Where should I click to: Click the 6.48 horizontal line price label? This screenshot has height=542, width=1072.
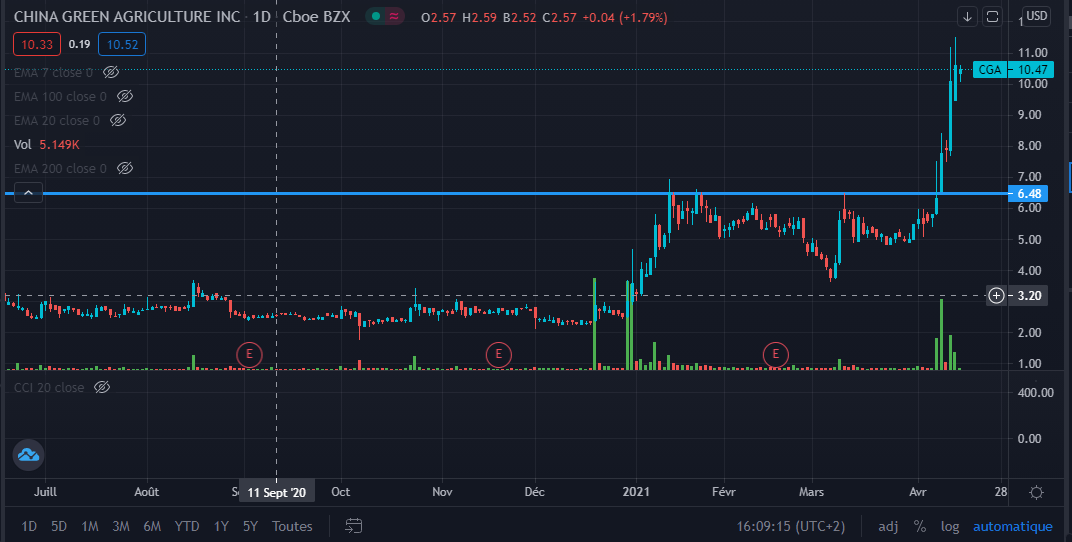(x=1029, y=193)
